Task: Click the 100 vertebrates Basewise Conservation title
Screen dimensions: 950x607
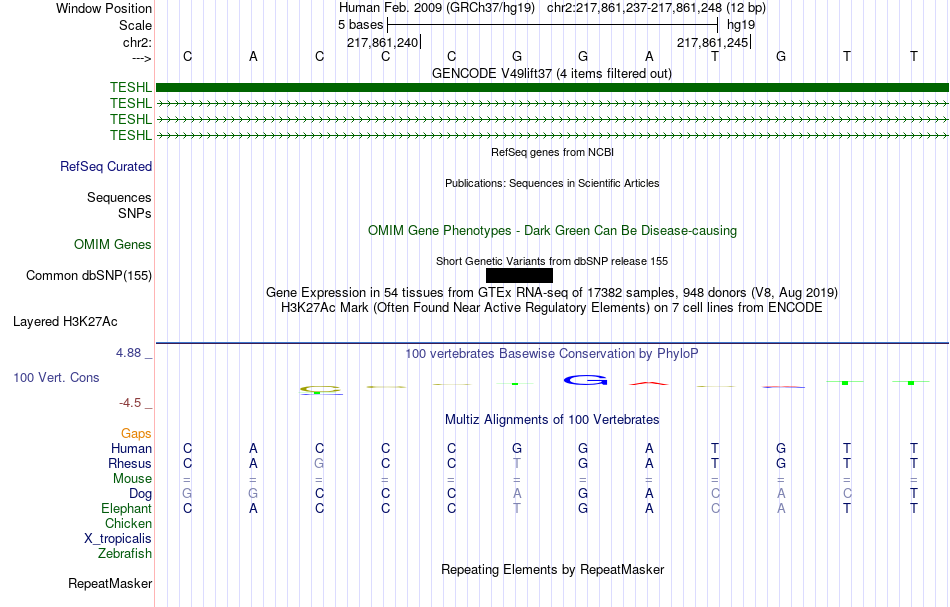Action: (552, 354)
